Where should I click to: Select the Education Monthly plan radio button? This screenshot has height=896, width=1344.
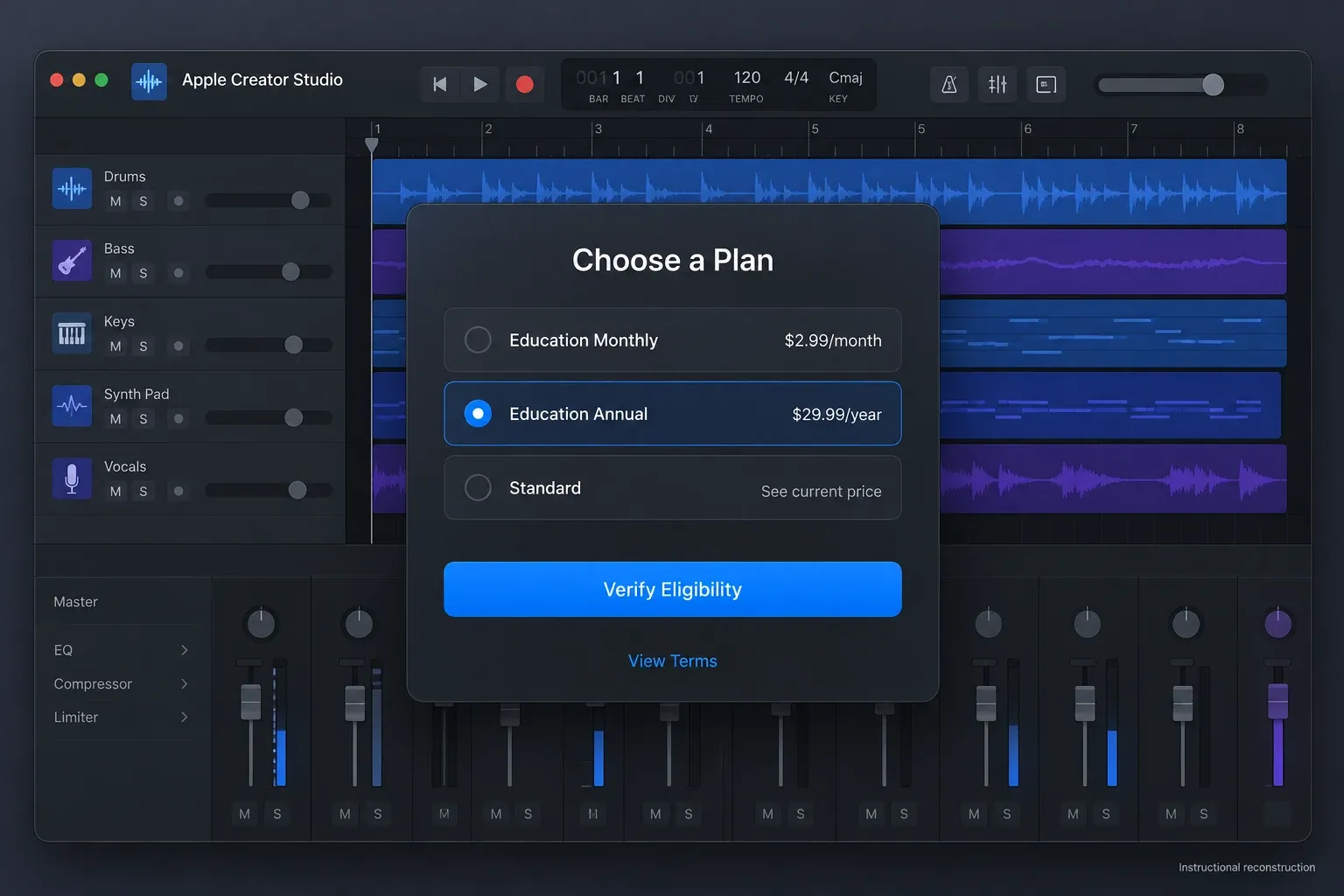(x=478, y=339)
